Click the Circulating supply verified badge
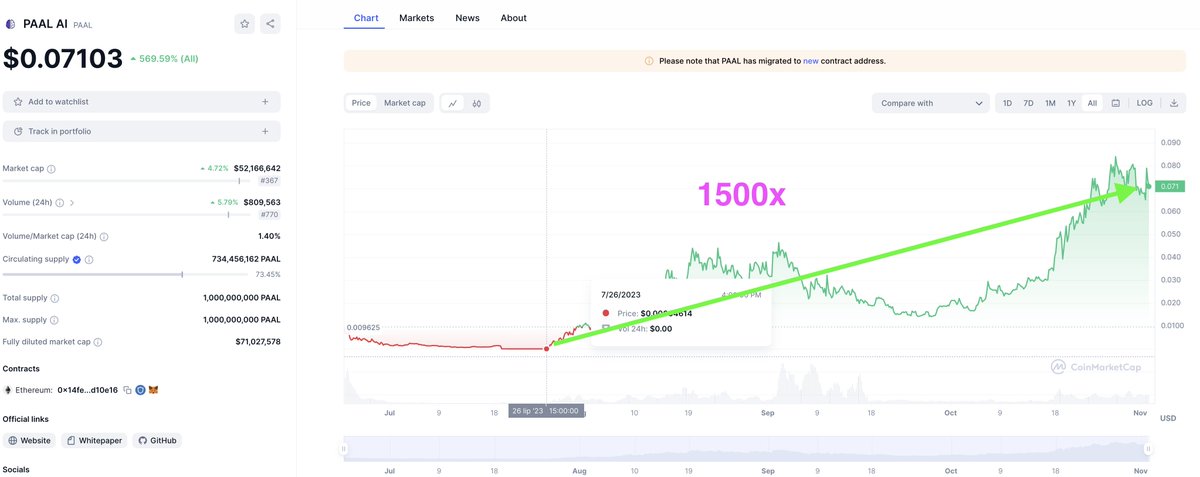The image size is (1200, 477). pyautogui.click(x=77, y=259)
